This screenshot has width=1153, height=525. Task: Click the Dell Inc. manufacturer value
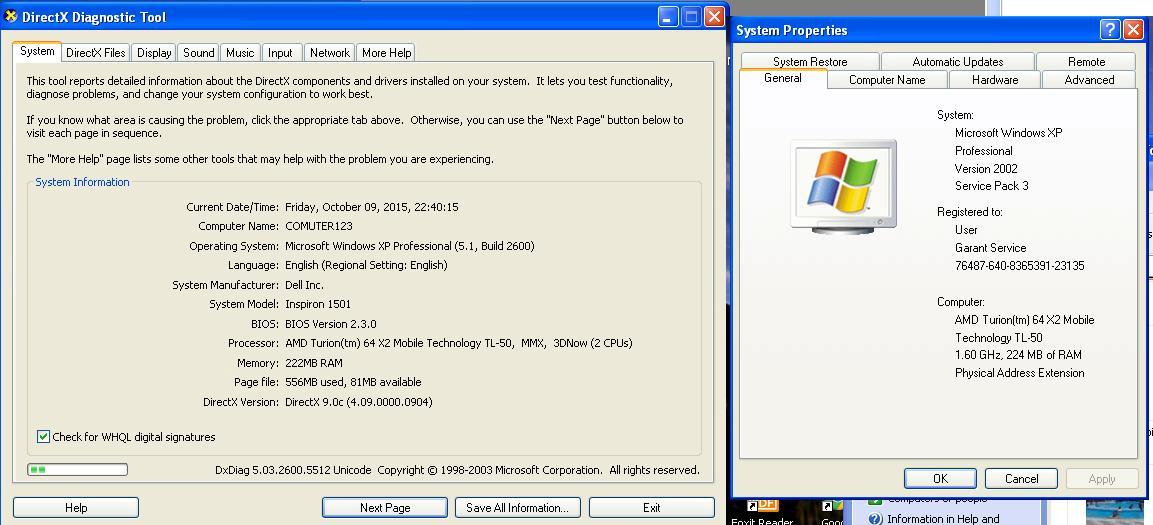pos(304,285)
